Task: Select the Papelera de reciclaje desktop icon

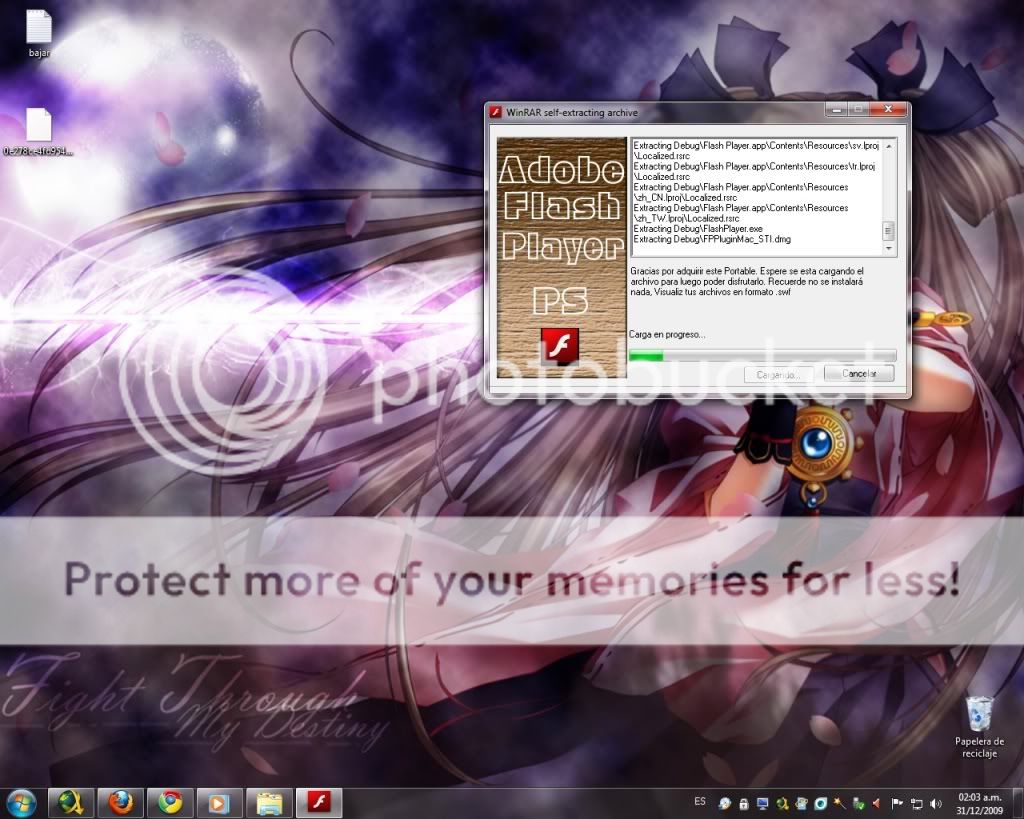Action: coord(979,727)
